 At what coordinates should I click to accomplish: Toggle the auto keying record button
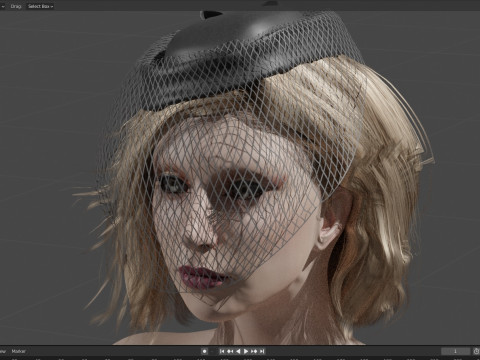click(204, 351)
